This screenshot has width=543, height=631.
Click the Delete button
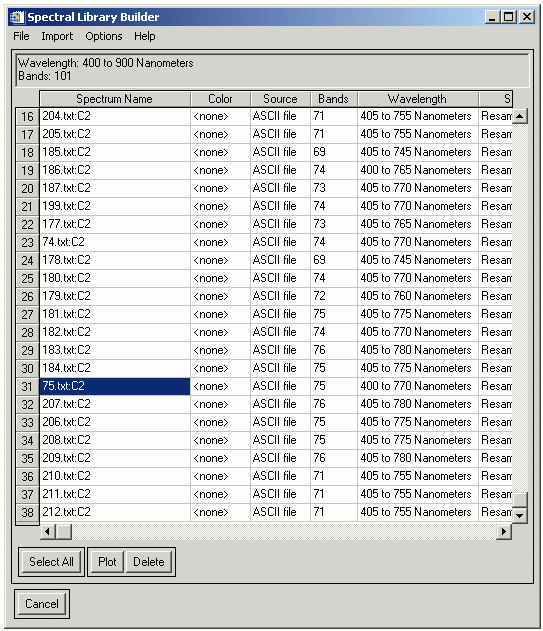point(149,562)
